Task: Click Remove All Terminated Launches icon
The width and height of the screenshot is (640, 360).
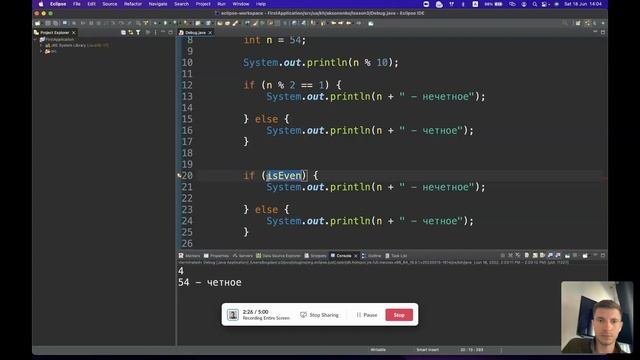Action: pos(518,256)
